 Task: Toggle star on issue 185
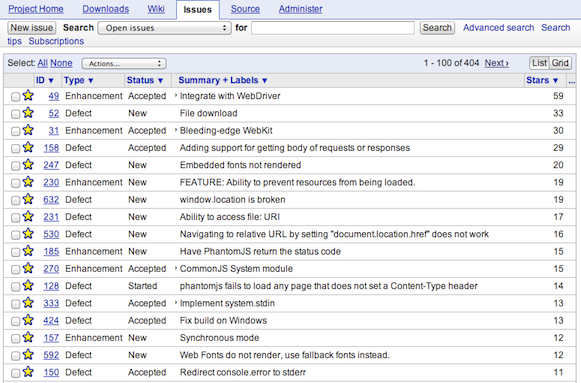coord(28,251)
